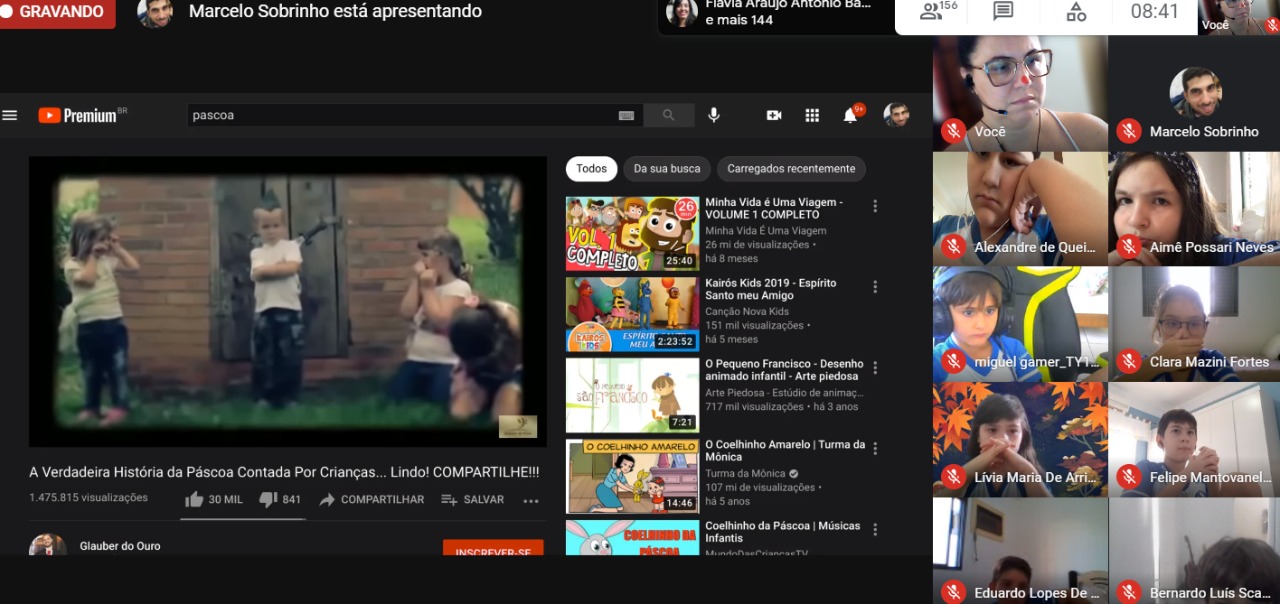Click SALVAR to save the video
Screen dimensions: 1280x604
coord(473,499)
